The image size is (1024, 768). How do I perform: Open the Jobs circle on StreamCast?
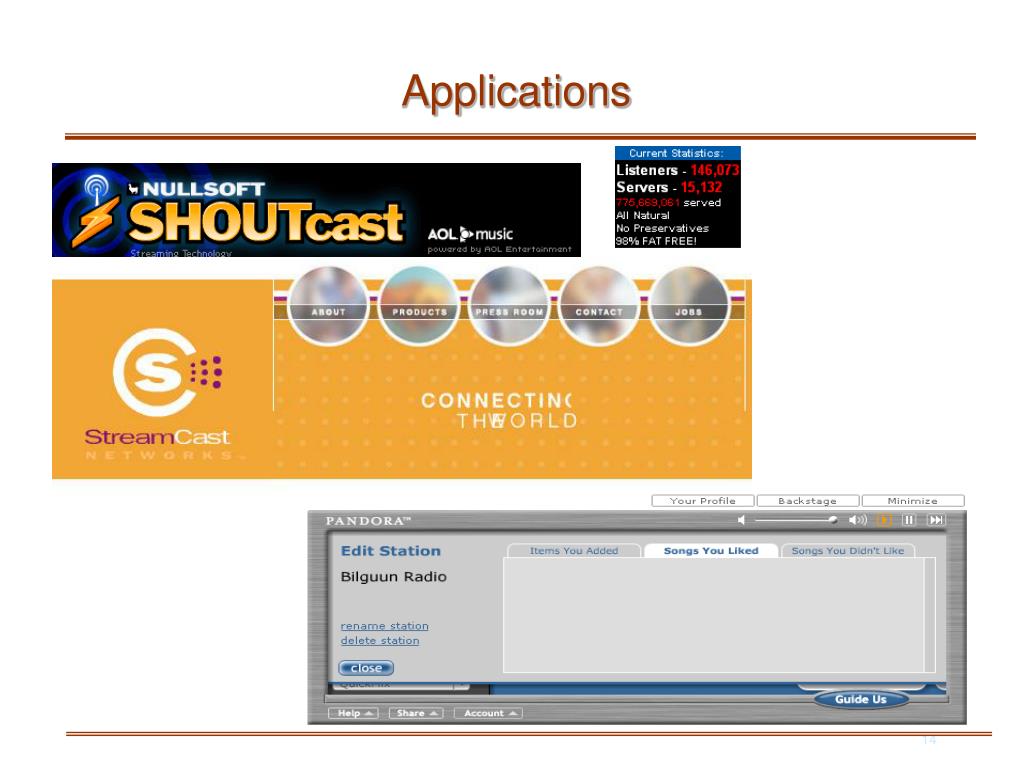689,306
